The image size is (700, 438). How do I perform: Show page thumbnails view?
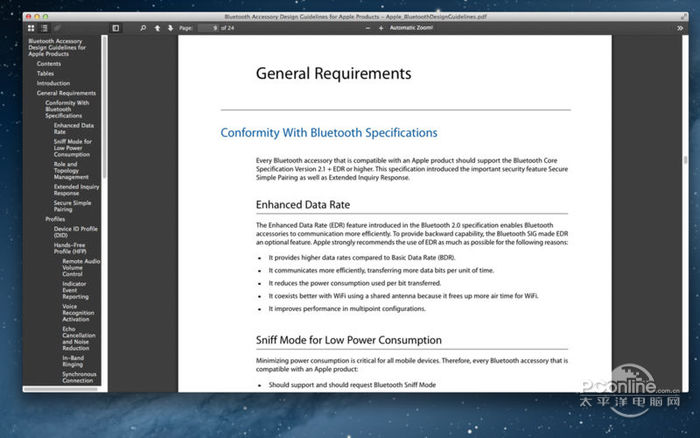(31, 28)
